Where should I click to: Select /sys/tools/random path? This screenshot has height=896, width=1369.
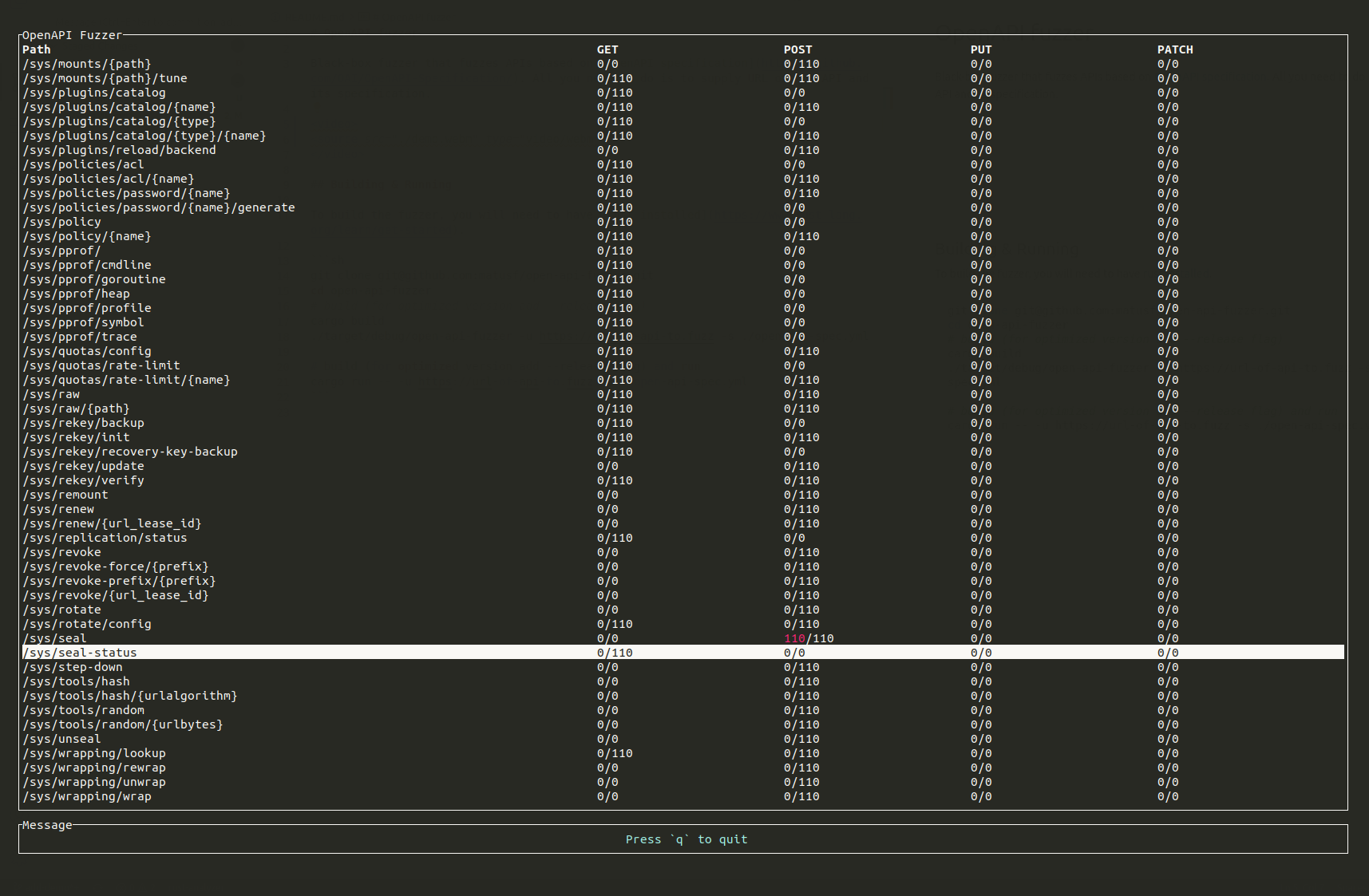pyautogui.click(x=83, y=710)
